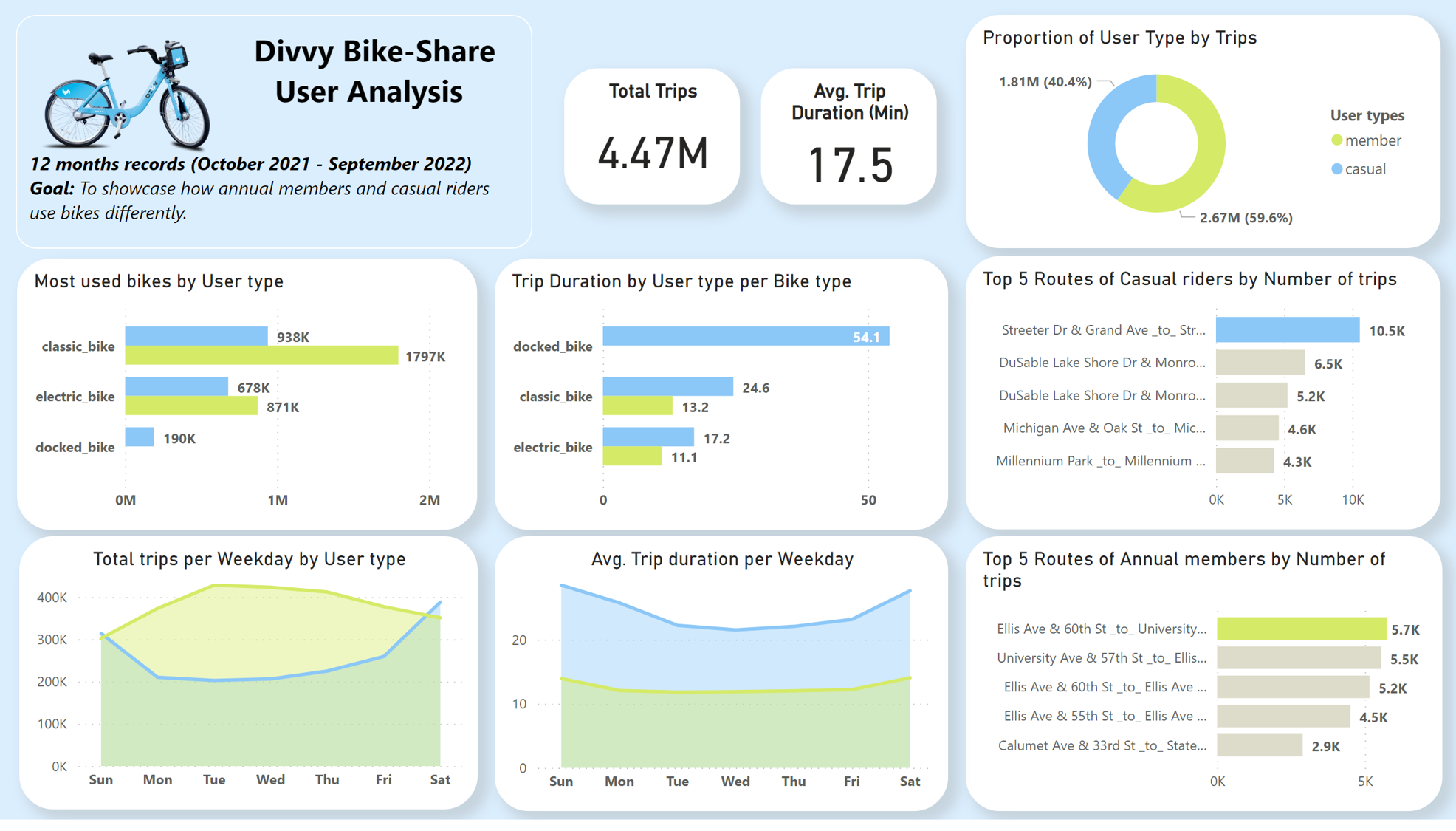Image resolution: width=1456 pixels, height=831 pixels.
Task: Click Sat on Avg. Trip duration axis
Action: coord(910,782)
